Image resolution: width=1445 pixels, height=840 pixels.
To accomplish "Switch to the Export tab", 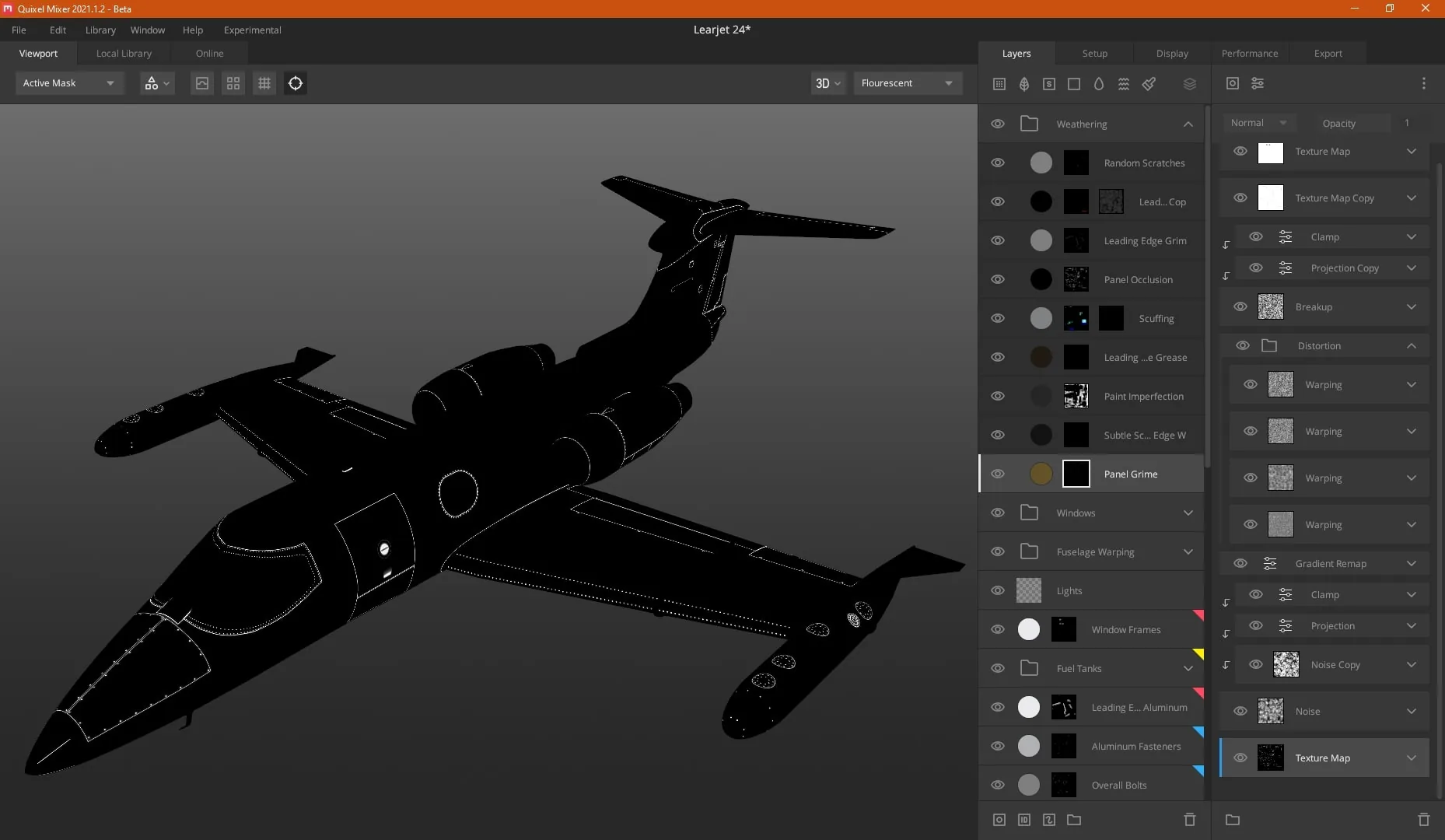I will pos(1328,54).
